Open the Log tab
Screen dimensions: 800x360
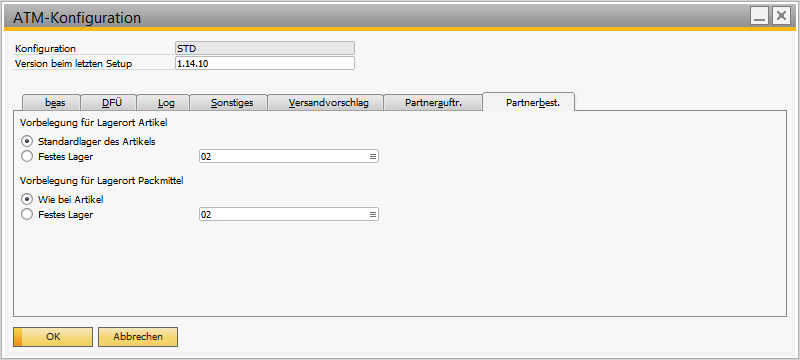[x=163, y=102]
